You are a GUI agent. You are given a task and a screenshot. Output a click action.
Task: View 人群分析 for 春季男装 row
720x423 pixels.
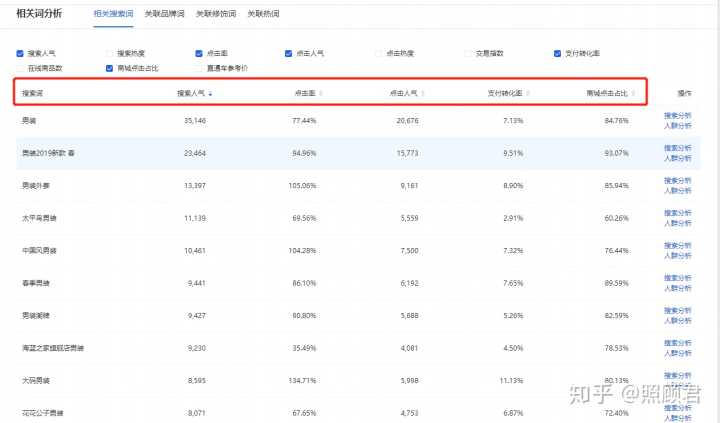point(677,289)
